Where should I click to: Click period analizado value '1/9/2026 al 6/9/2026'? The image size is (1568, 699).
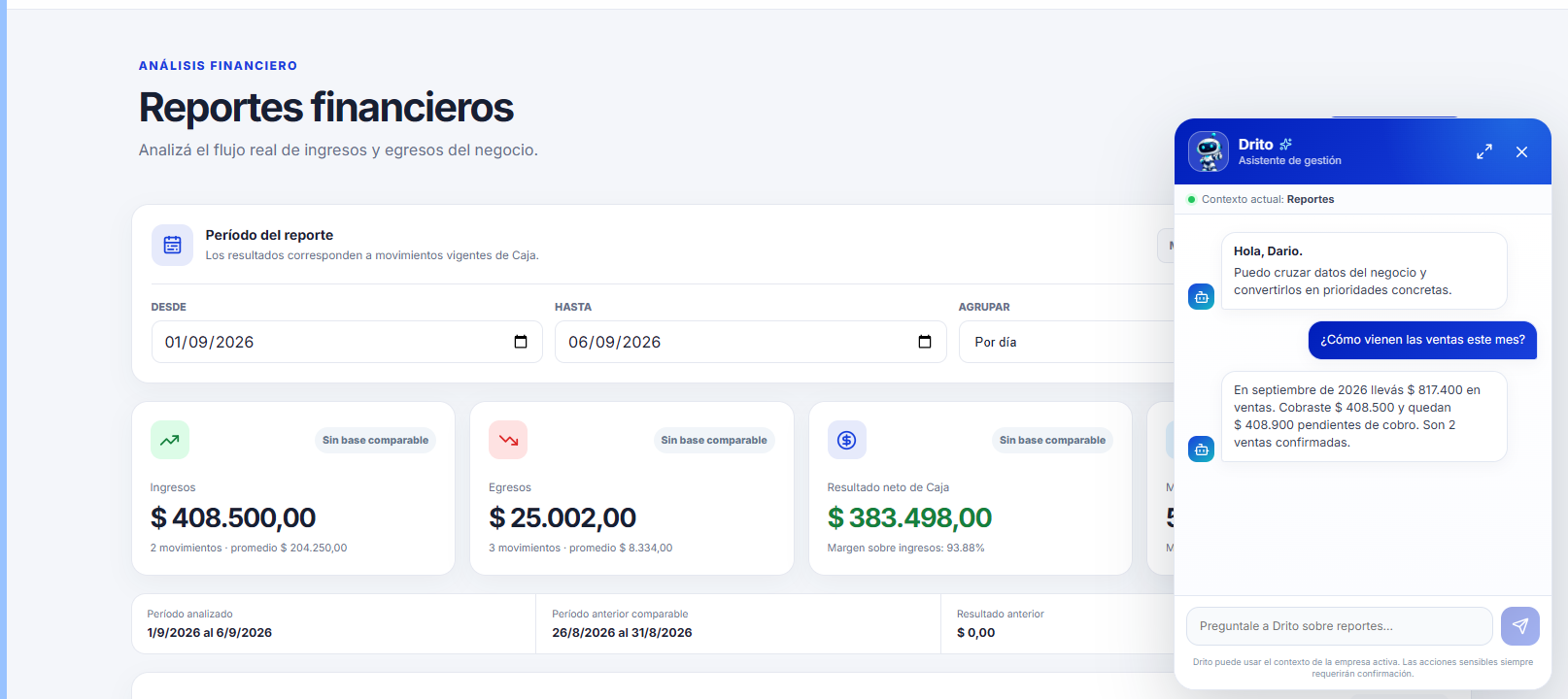(209, 632)
